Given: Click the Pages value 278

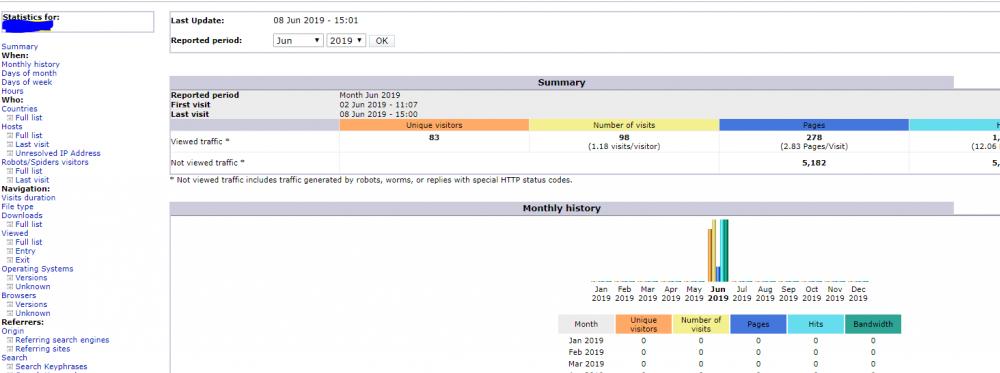Looking at the screenshot, I should coord(814,137).
